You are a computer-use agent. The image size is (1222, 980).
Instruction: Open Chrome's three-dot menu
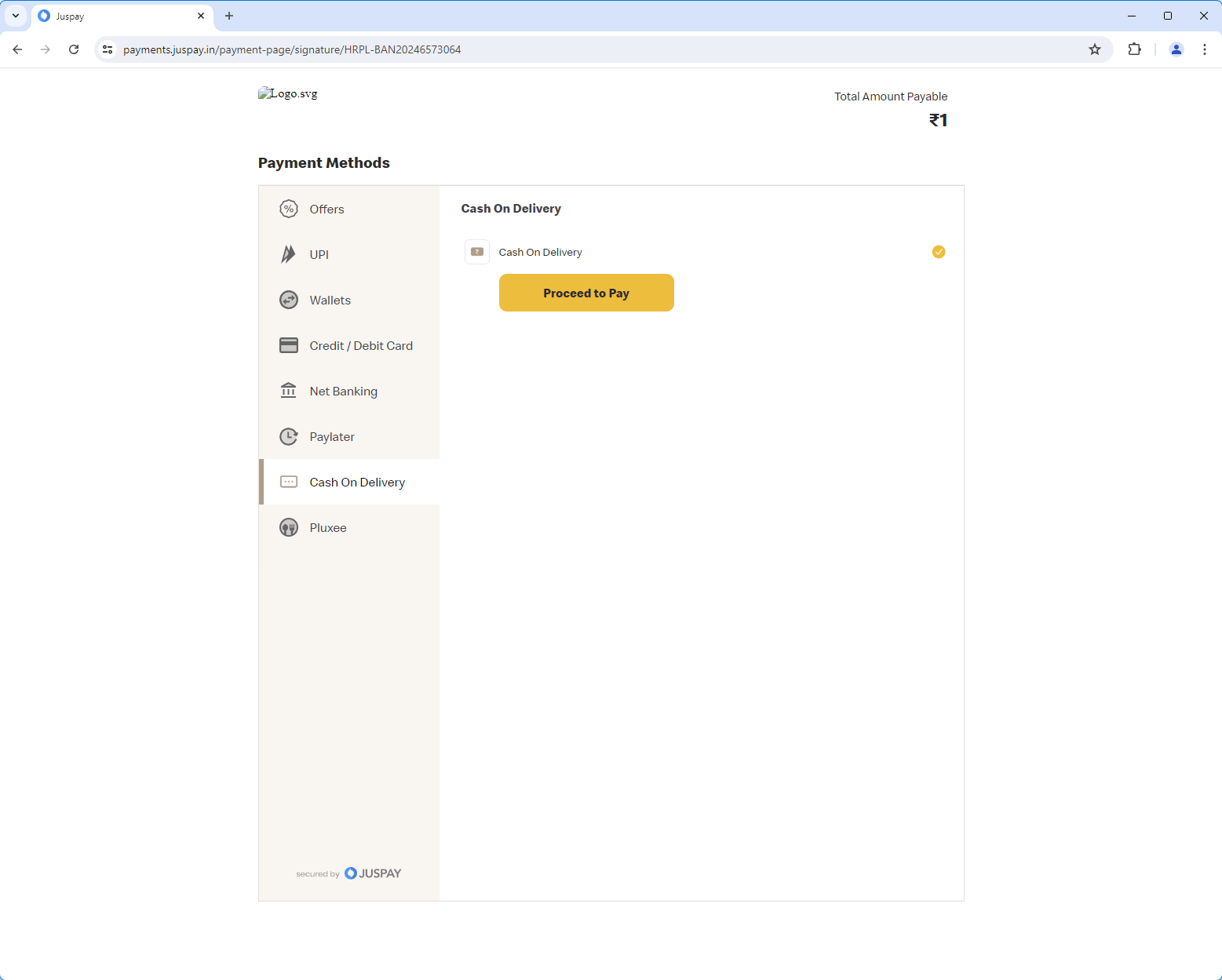pyautogui.click(x=1205, y=49)
